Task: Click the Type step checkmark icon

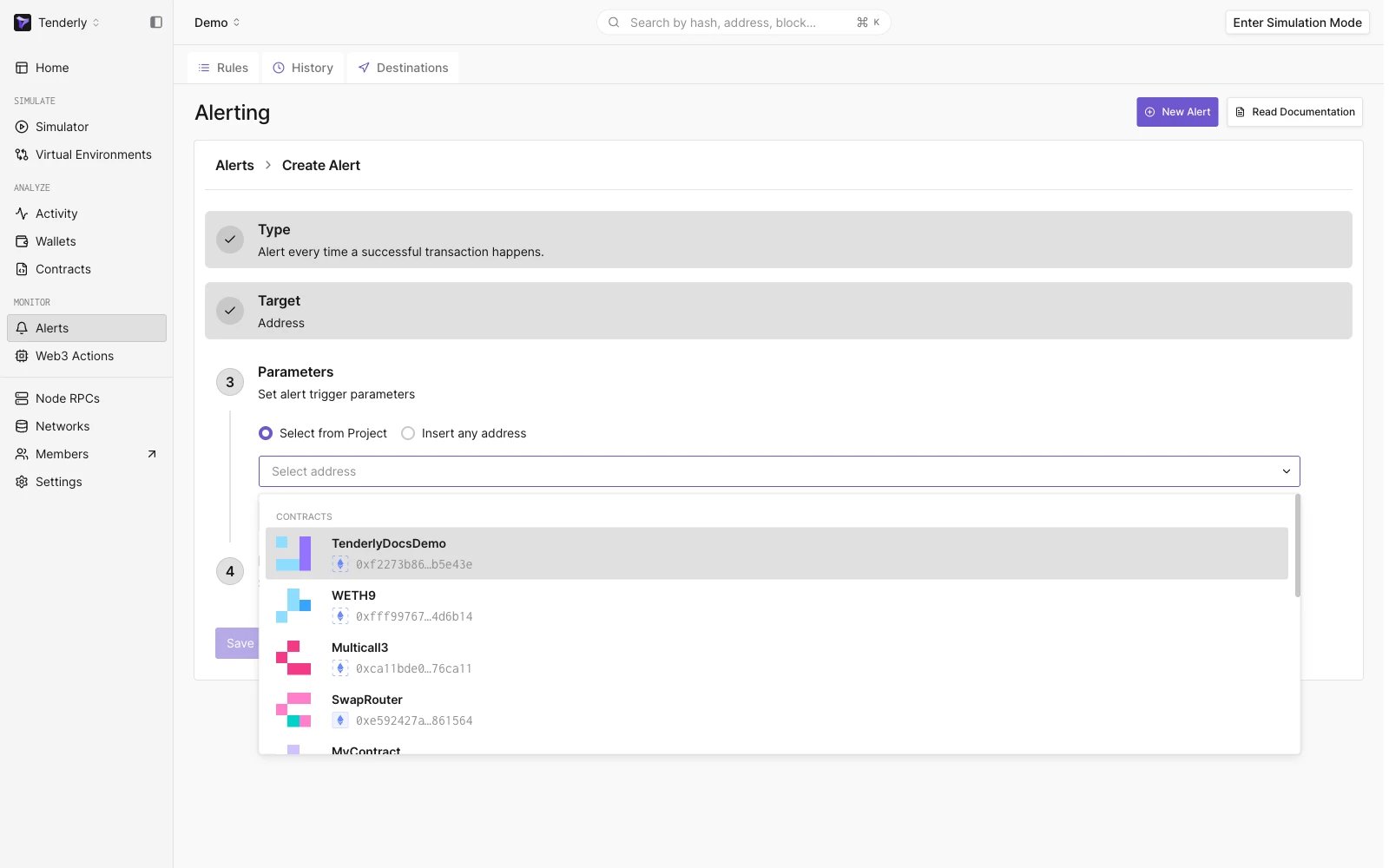Action: pos(230,240)
